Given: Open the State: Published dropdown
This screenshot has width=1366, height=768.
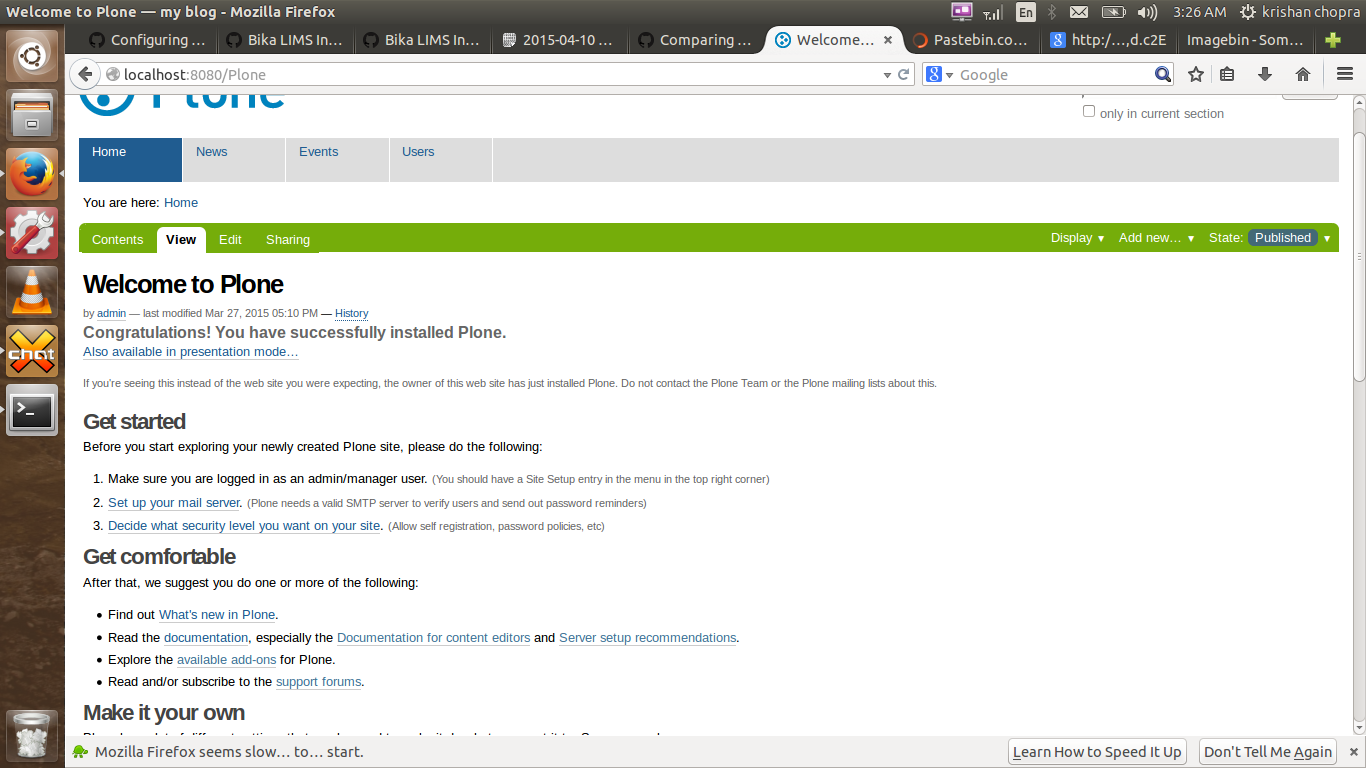Looking at the screenshot, I should coord(1270,238).
